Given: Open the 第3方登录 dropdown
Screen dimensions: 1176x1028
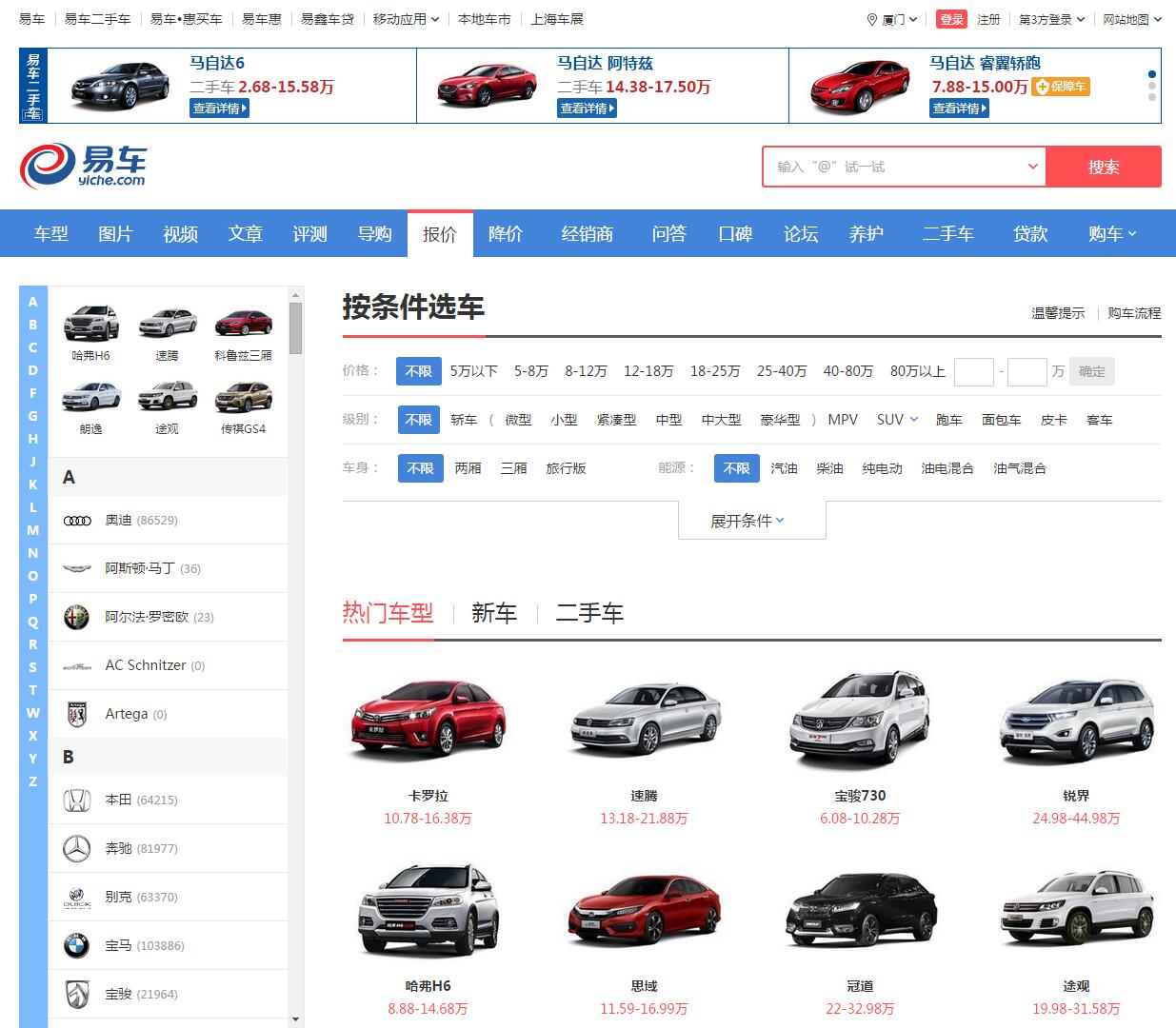Looking at the screenshot, I should tap(1052, 19).
